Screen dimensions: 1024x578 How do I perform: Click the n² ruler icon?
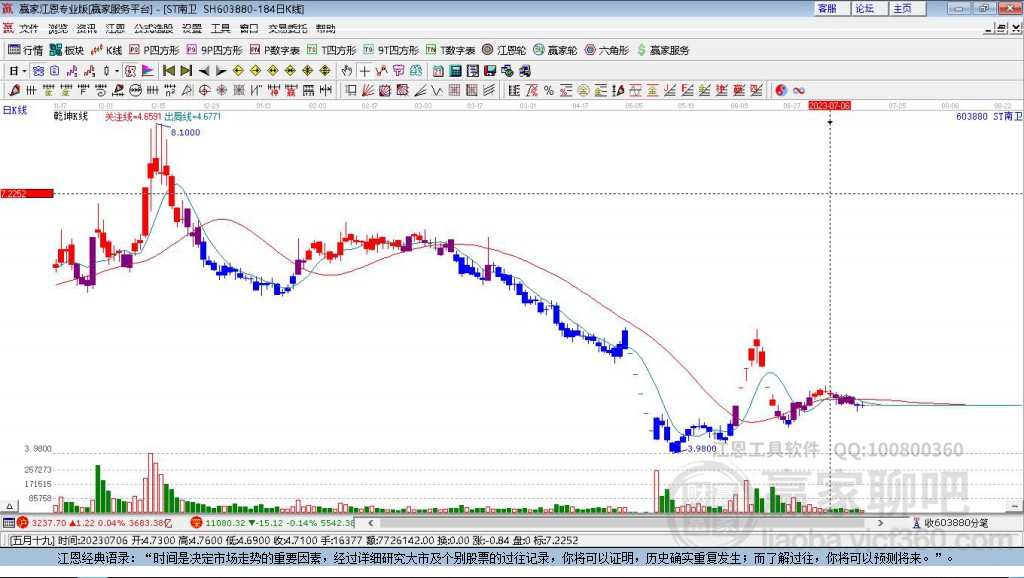tap(170, 90)
